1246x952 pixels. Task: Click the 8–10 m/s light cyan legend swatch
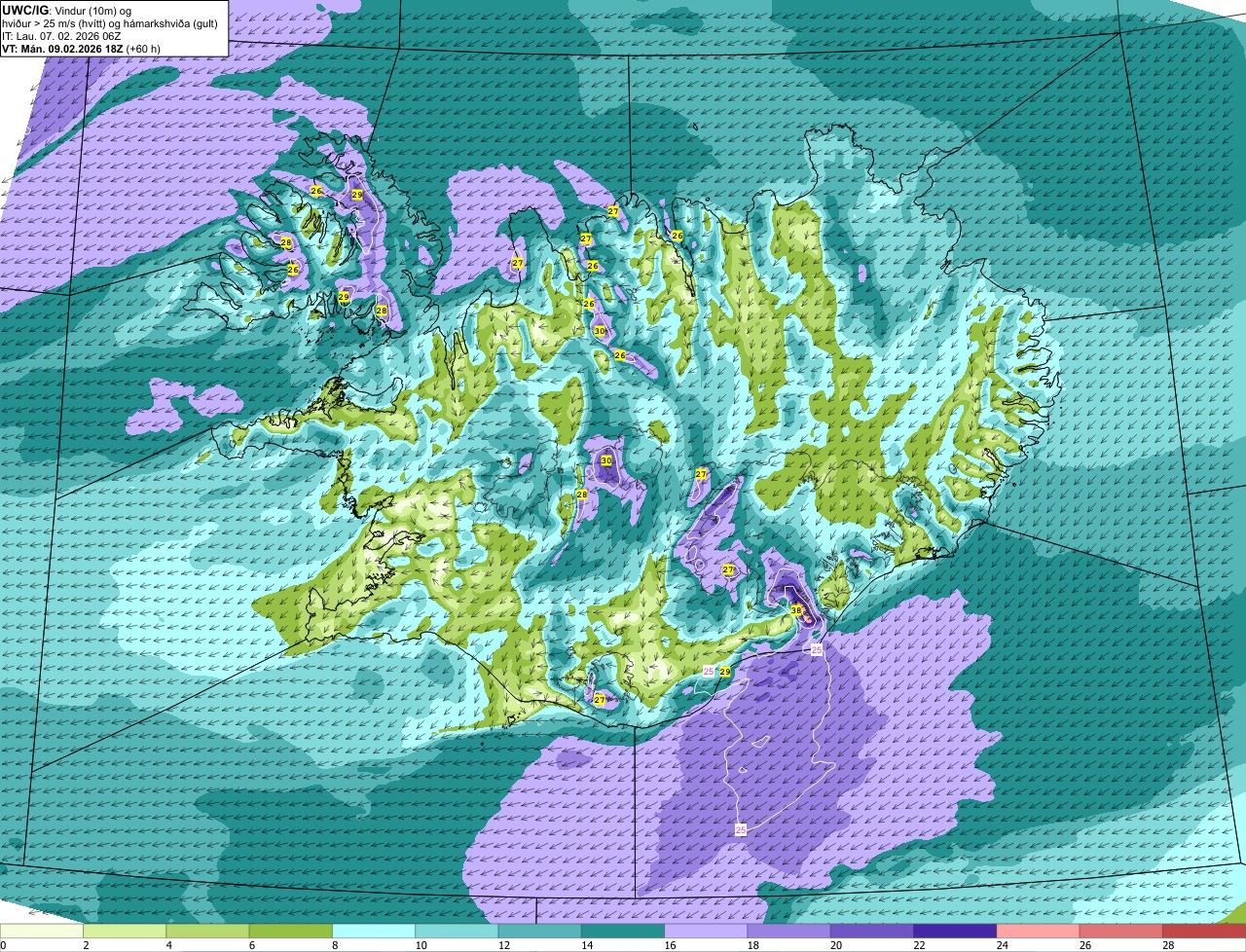[375, 931]
